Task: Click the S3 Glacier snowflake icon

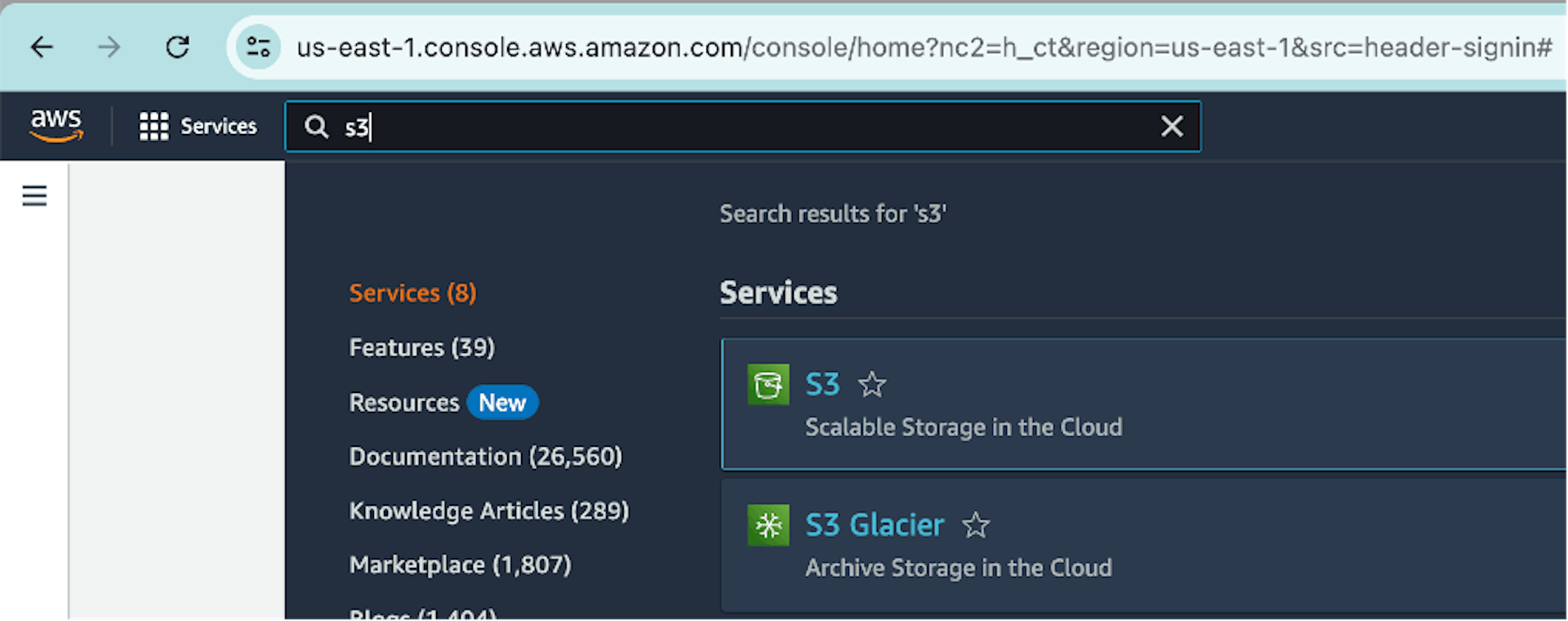Action: (768, 525)
